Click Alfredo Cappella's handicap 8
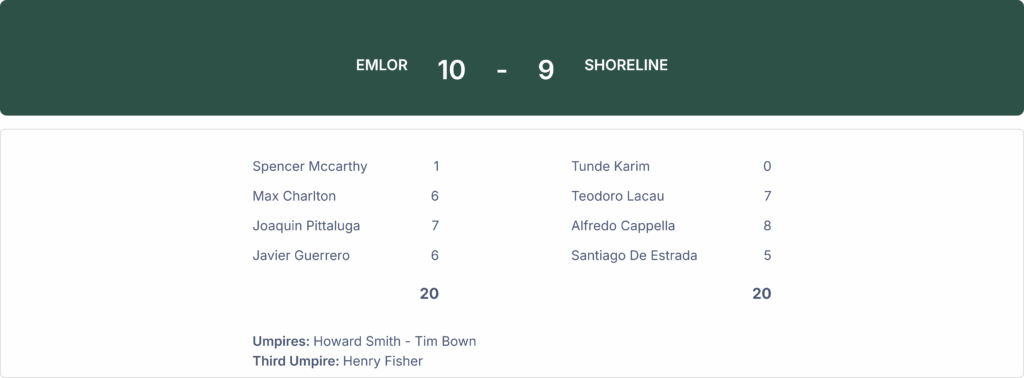The width and height of the screenshot is (1024, 378). tap(767, 226)
